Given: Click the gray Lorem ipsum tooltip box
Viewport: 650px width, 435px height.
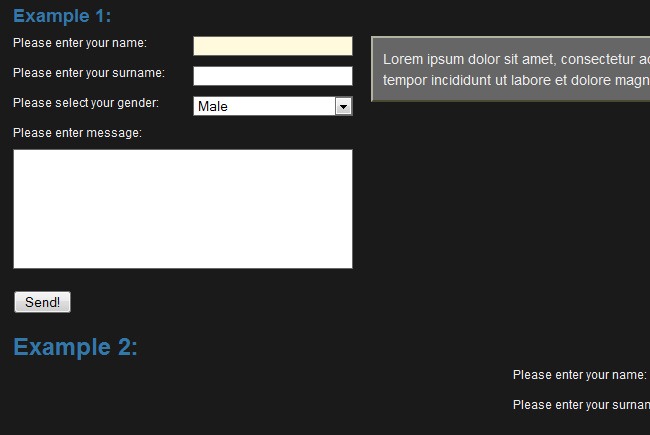Looking at the screenshot, I should click(x=510, y=69).
